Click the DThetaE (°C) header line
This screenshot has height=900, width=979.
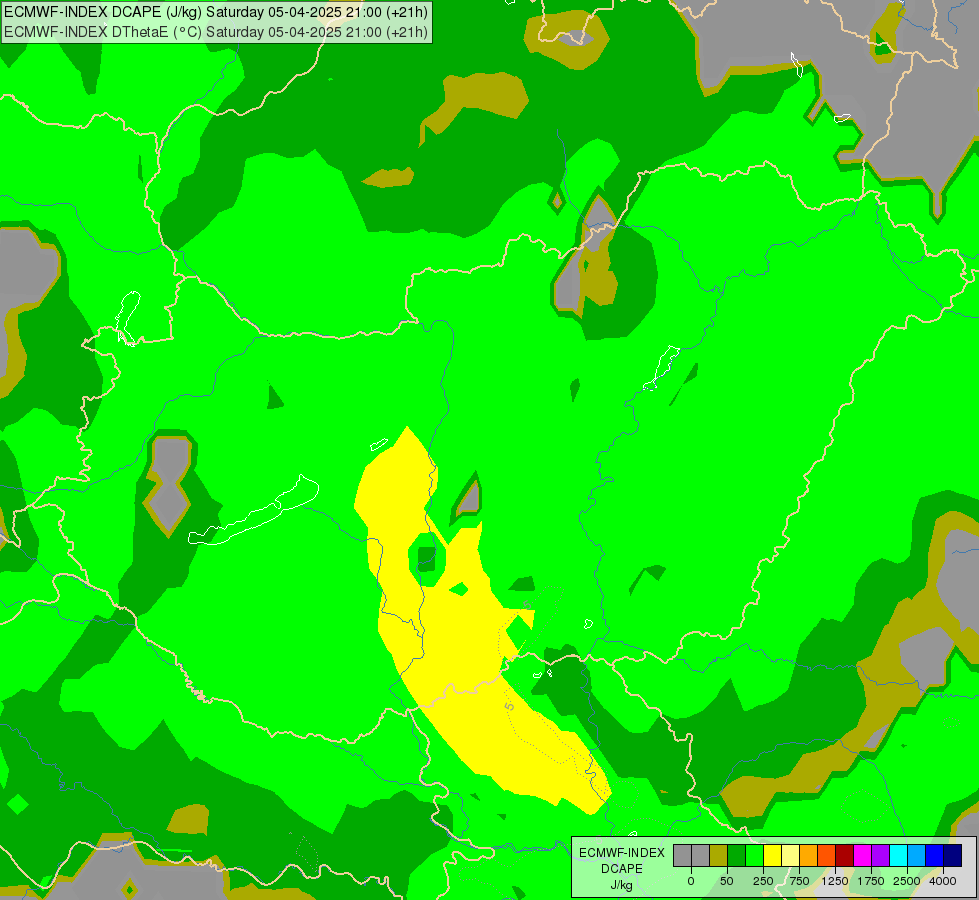click(216, 32)
